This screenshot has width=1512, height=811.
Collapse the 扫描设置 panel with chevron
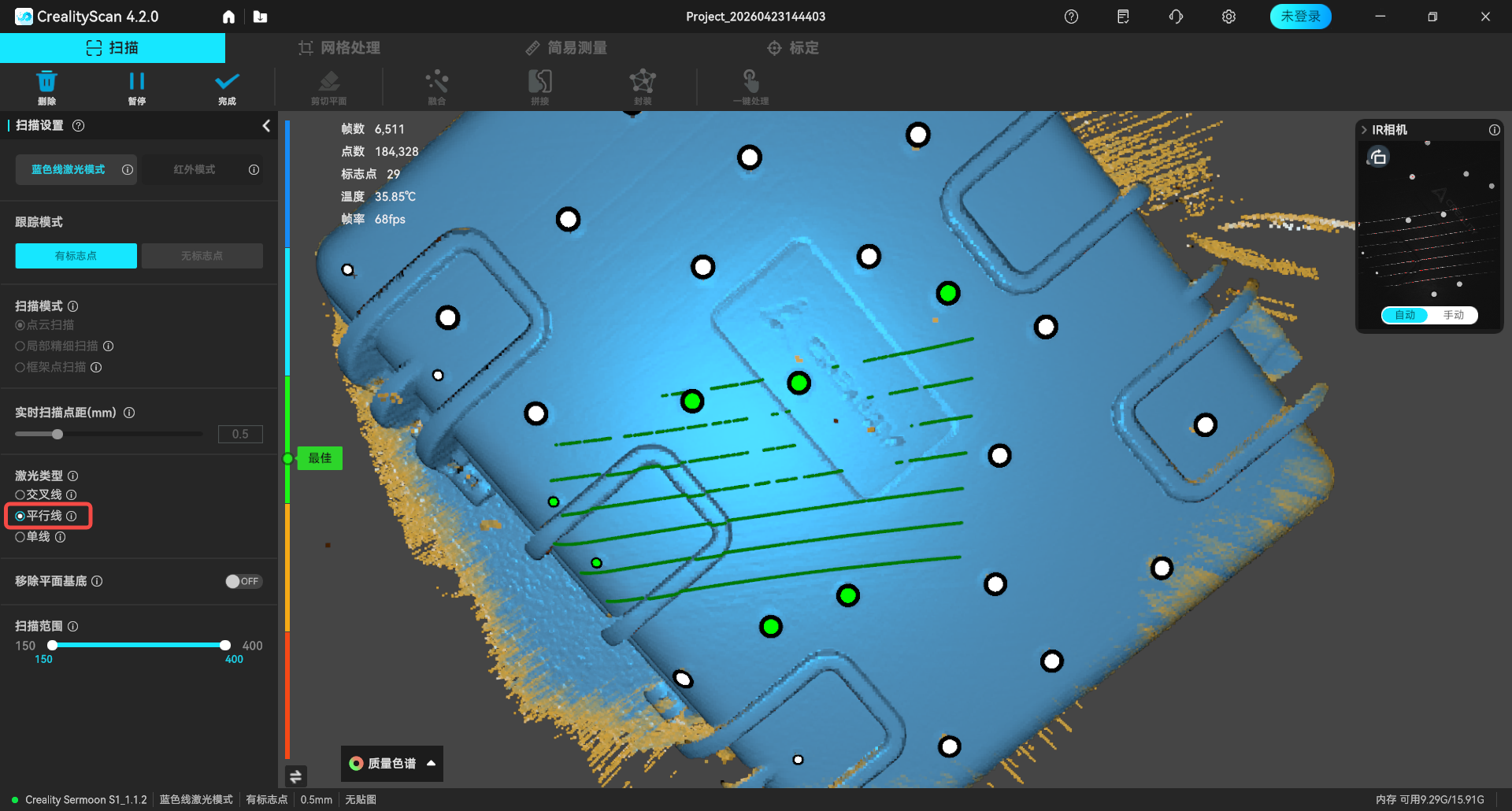click(266, 126)
